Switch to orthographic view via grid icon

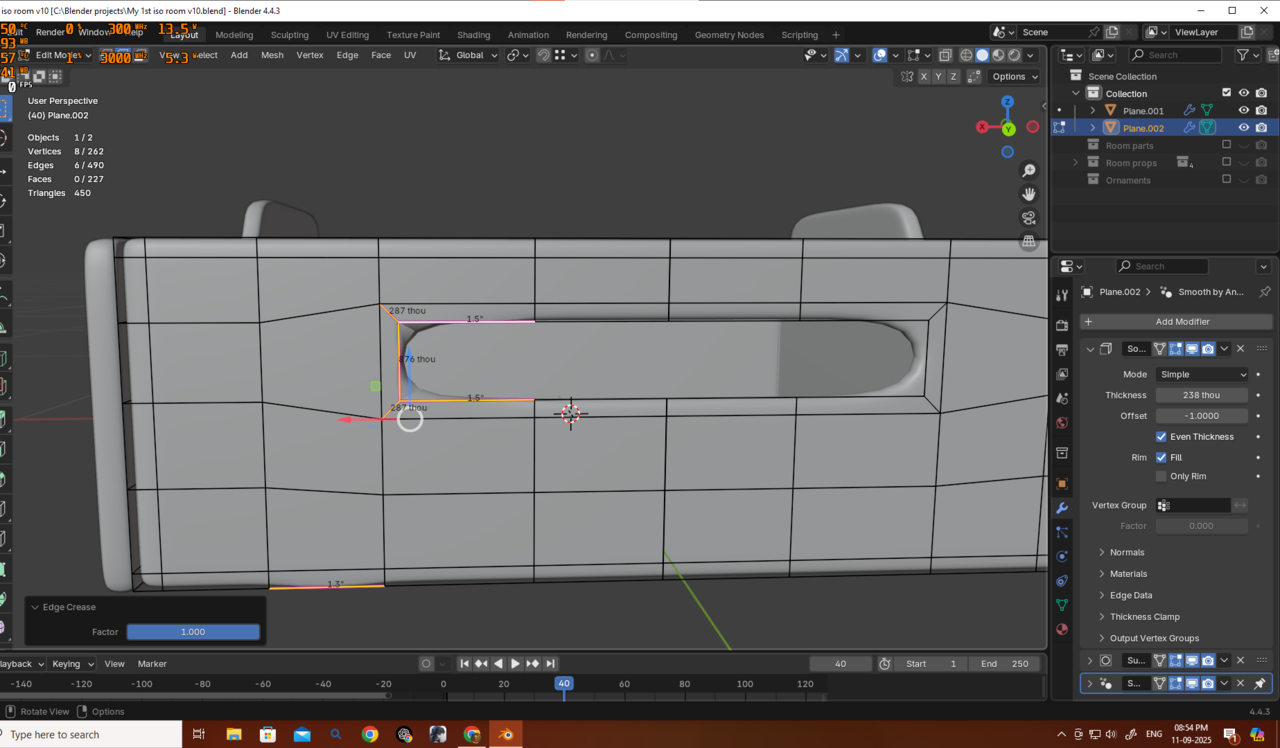point(1028,242)
